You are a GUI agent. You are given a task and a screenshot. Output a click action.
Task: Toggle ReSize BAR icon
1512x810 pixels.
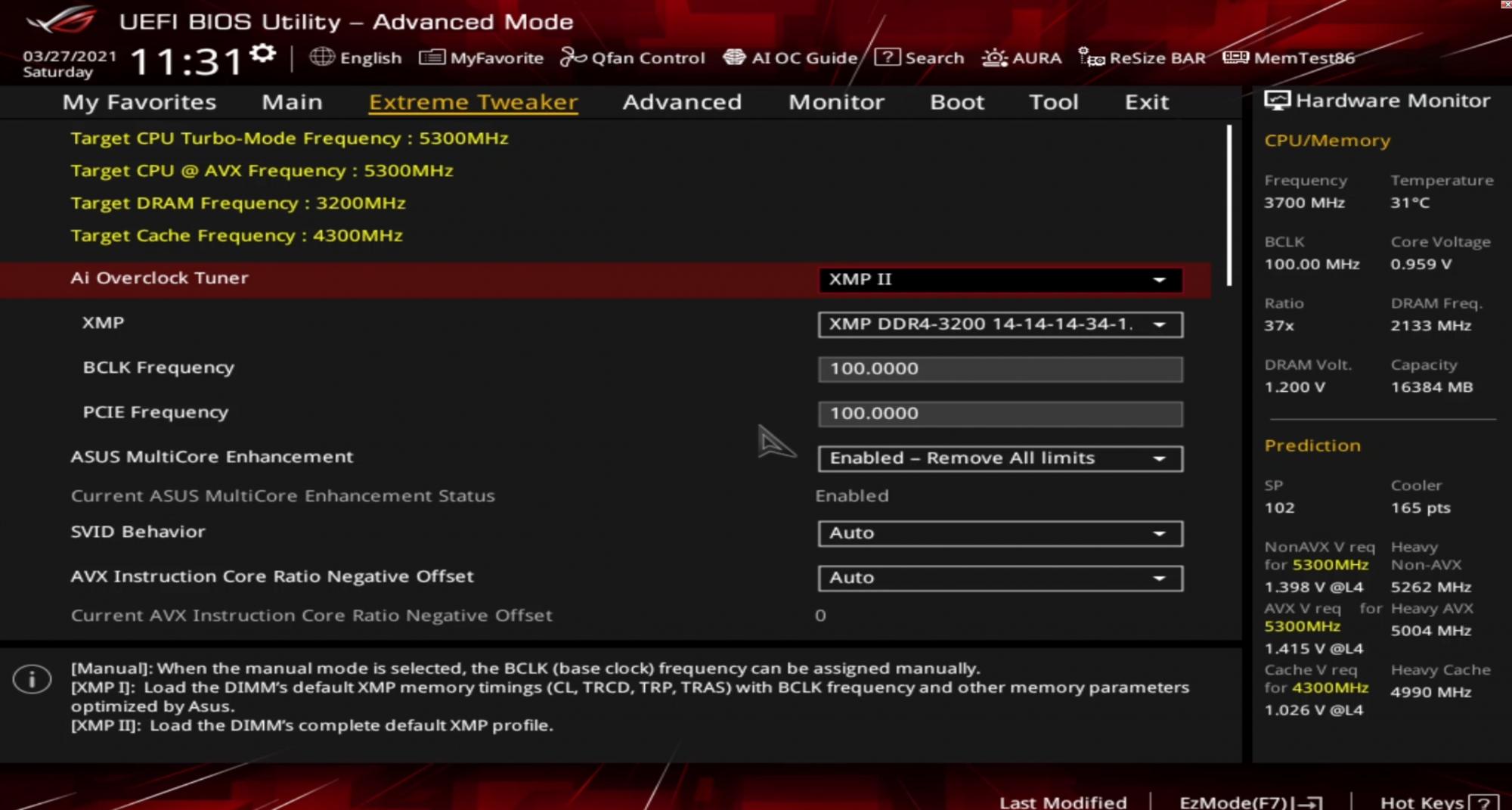tap(1092, 57)
